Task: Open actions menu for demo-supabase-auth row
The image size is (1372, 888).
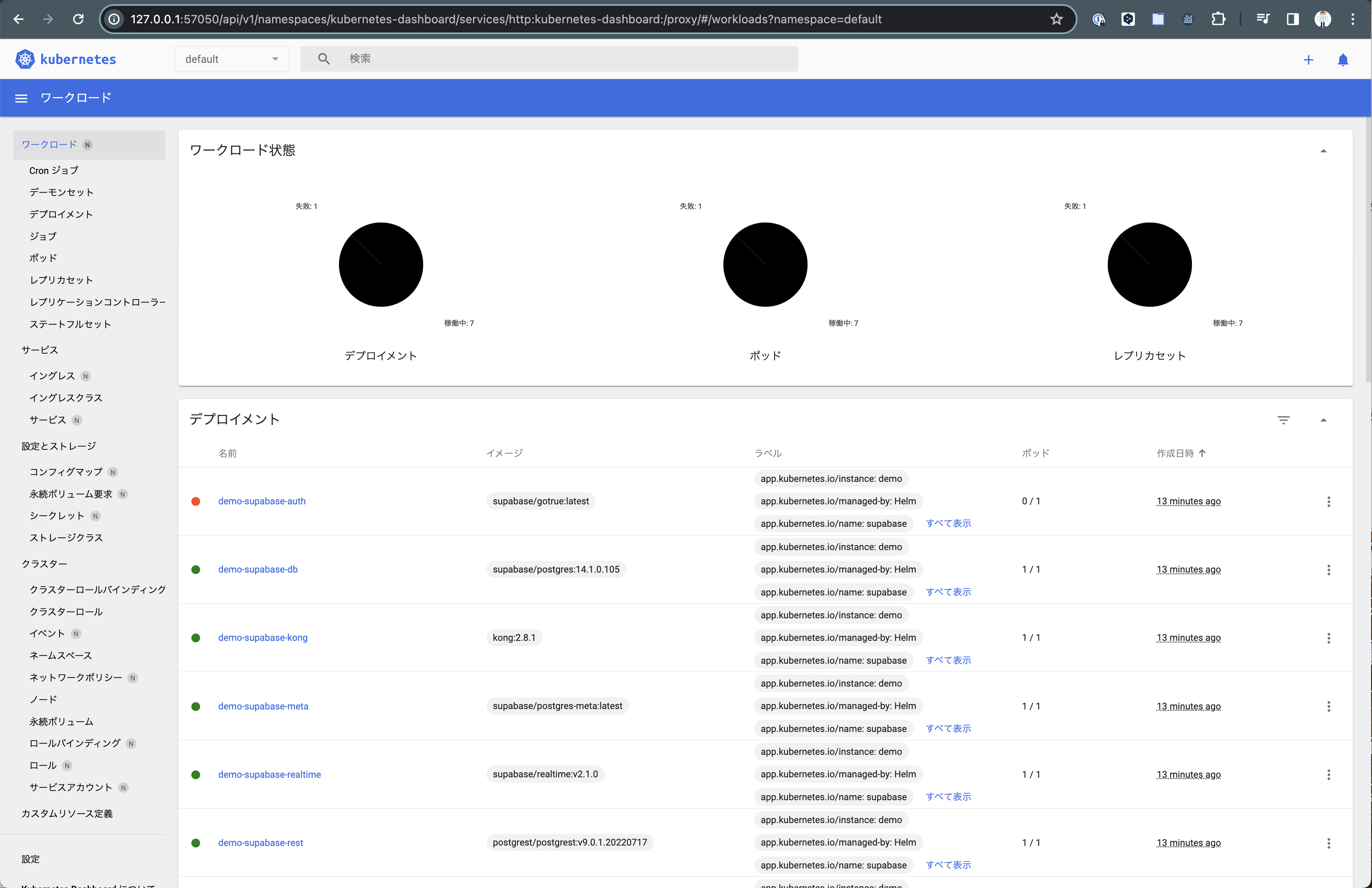Action: pos(1328,502)
